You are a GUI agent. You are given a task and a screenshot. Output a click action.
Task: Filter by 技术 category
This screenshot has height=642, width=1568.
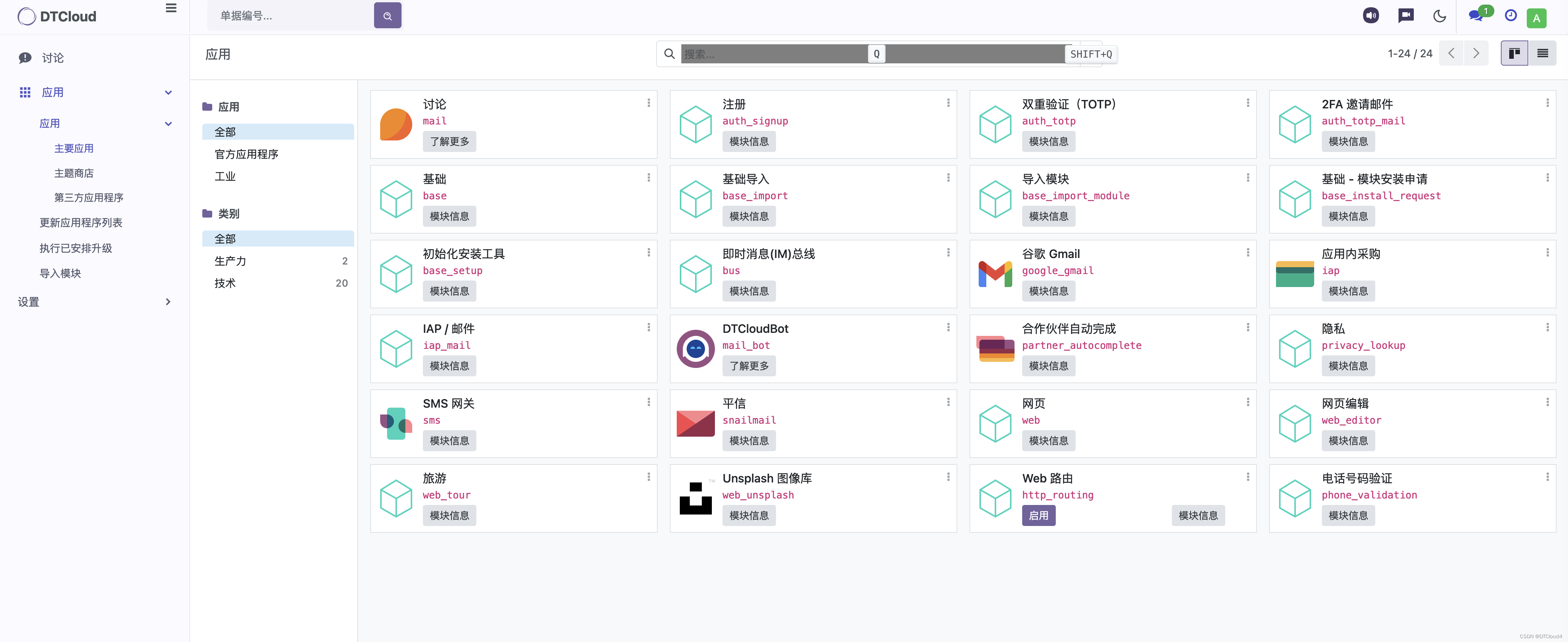tap(224, 283)
